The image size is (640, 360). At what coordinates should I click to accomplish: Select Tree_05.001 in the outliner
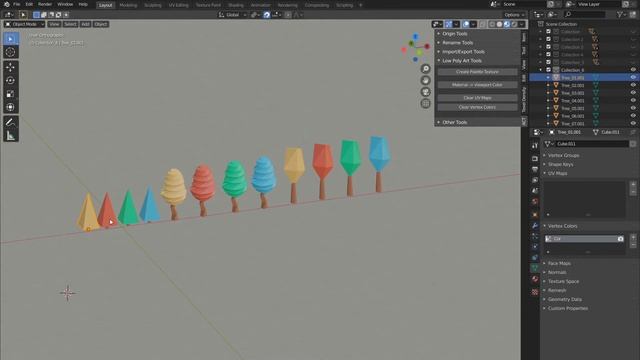click(x=572, y=109)
